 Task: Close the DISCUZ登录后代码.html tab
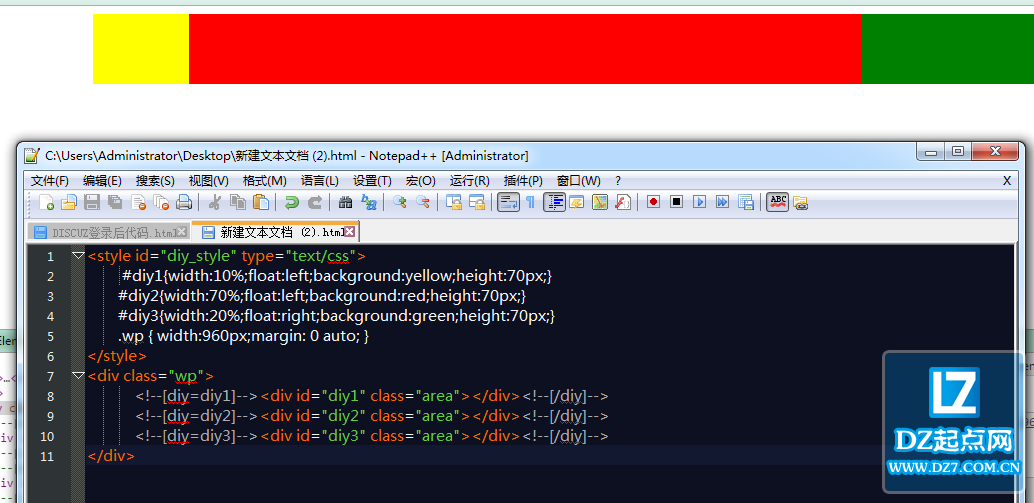(183, 232)
